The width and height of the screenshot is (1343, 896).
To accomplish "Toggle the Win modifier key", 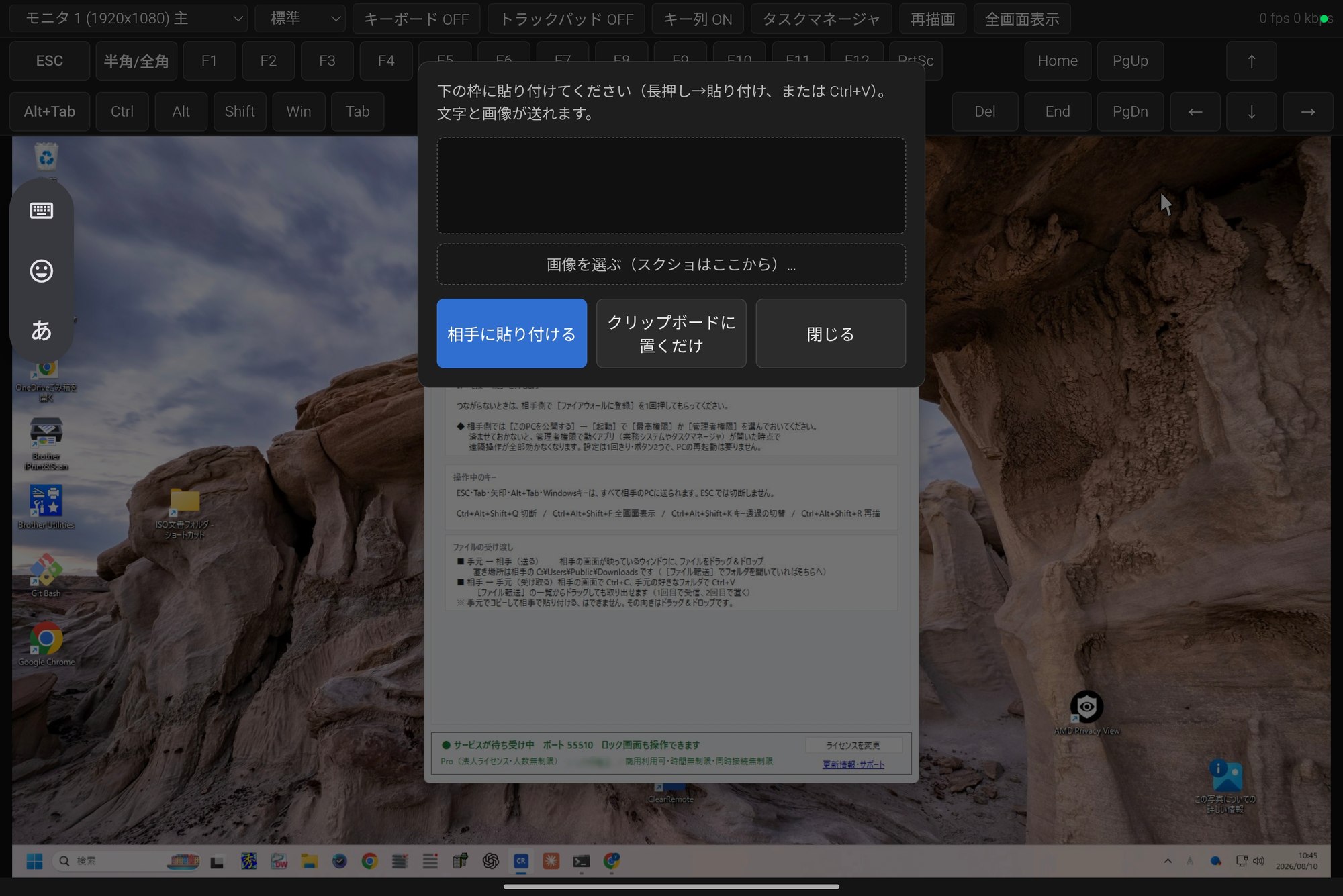I will (299, 111).
